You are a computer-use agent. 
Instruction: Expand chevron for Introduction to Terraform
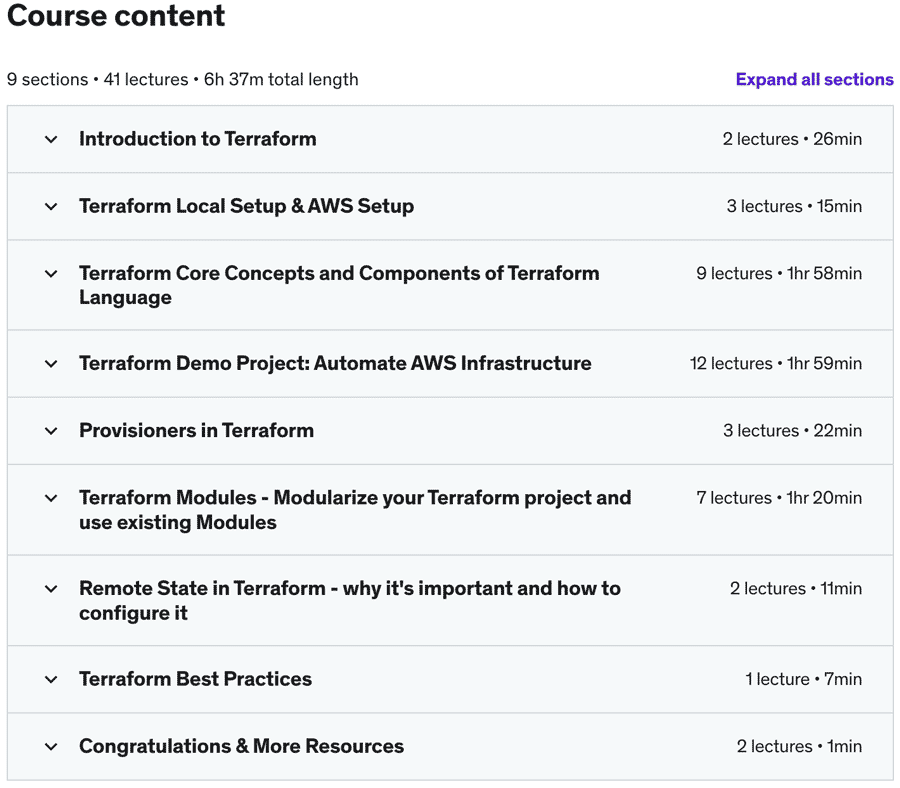pos(51,139)
